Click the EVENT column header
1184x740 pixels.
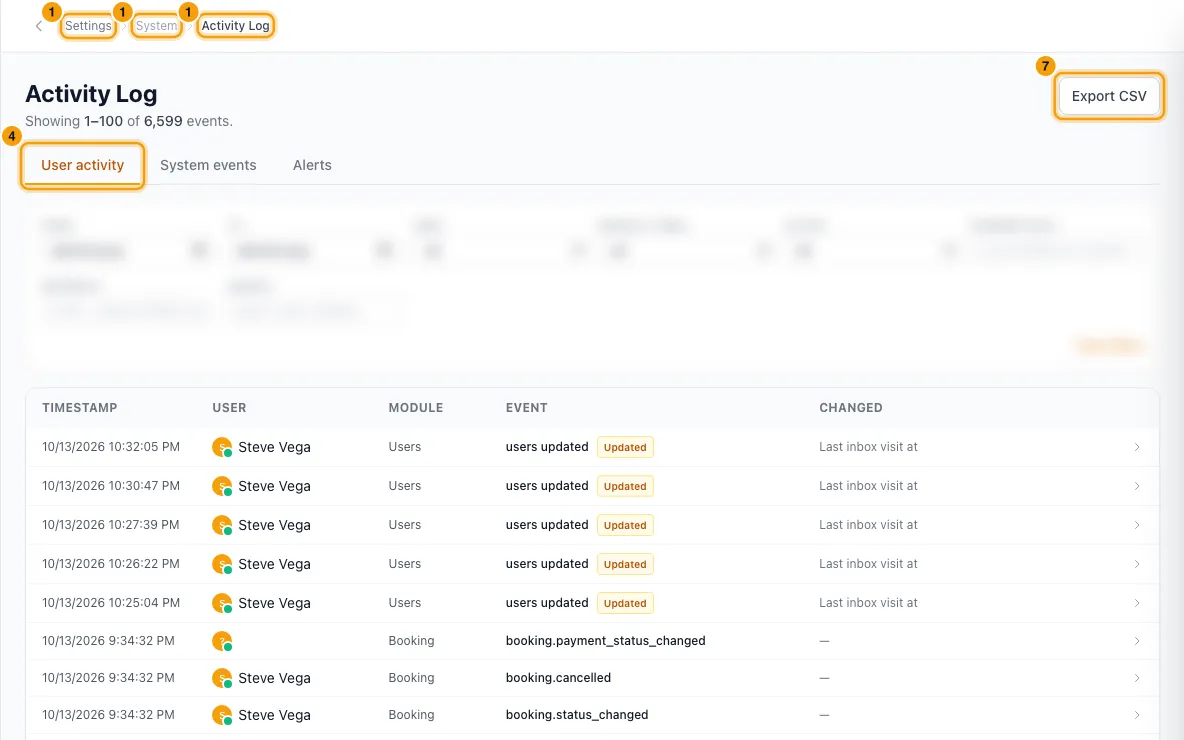tap(526, 408)
